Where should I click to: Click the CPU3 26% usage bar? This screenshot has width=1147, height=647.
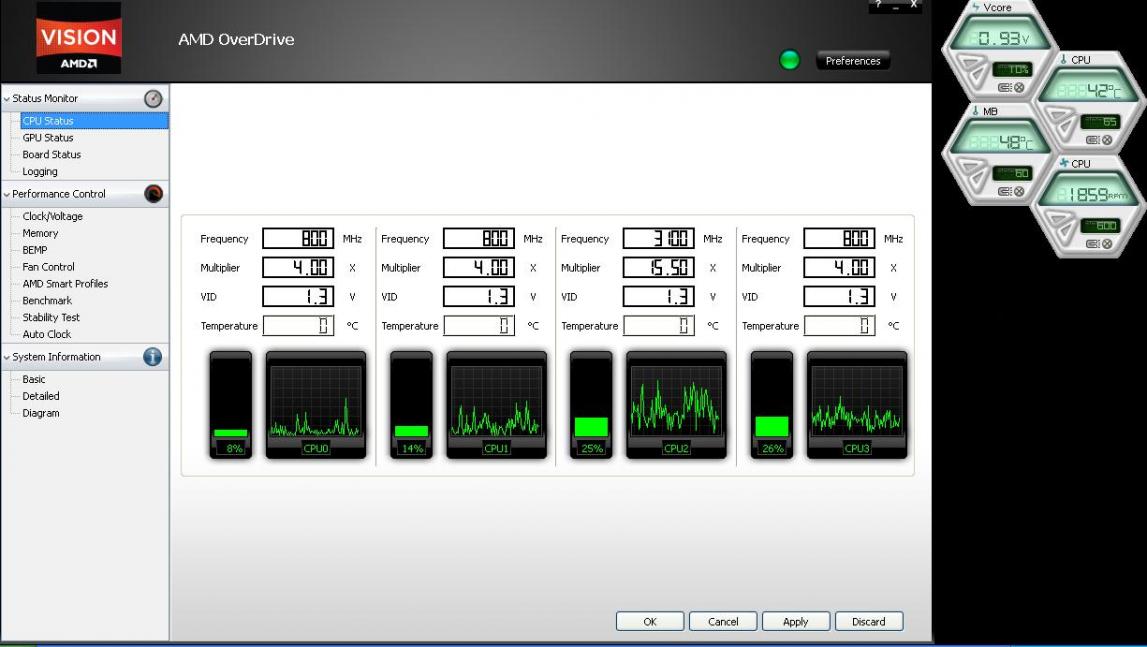pyautogui.click(x=772, y=405)
